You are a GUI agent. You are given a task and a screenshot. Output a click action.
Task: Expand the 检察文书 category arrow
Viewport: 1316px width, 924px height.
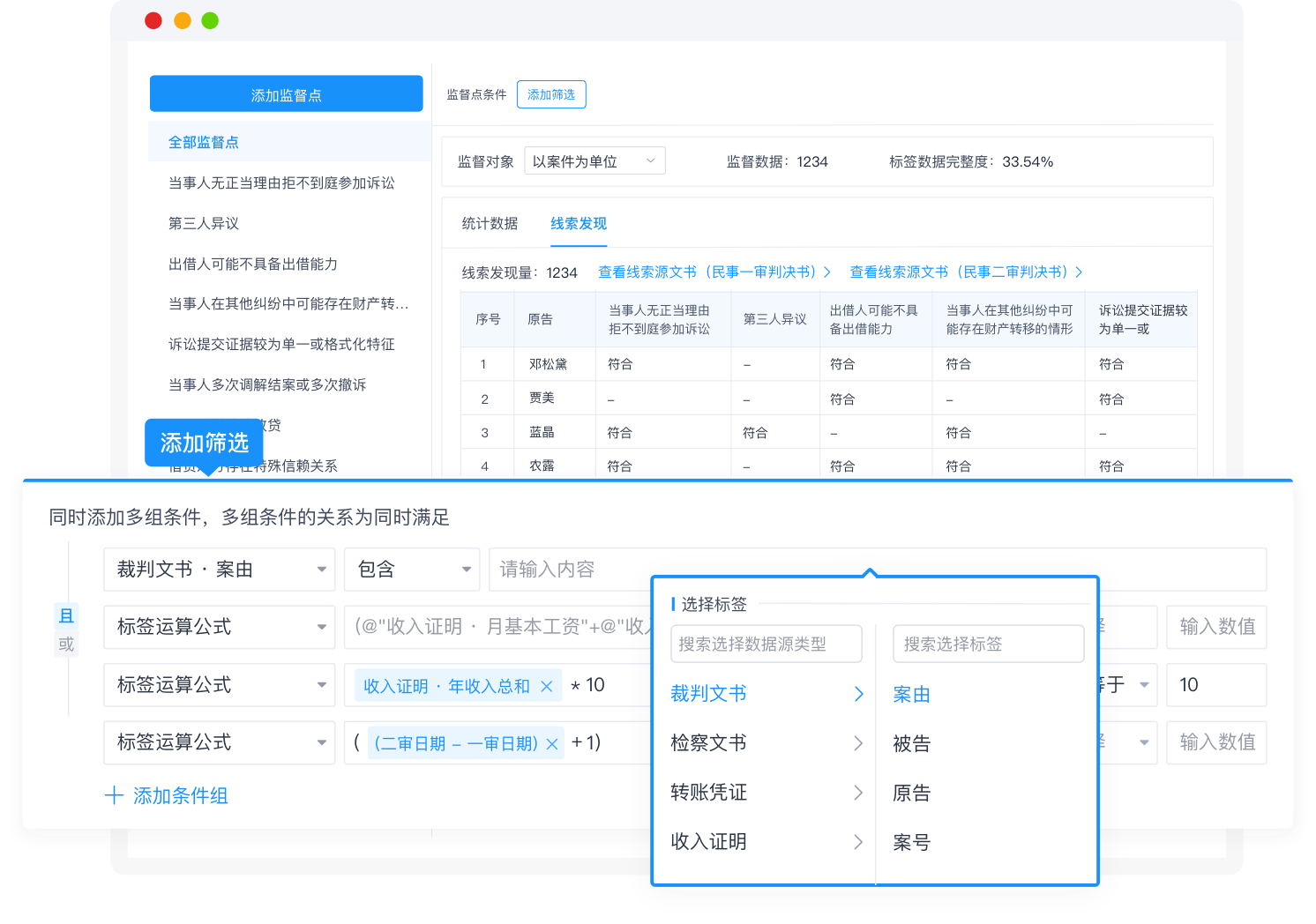click(858, 743)
